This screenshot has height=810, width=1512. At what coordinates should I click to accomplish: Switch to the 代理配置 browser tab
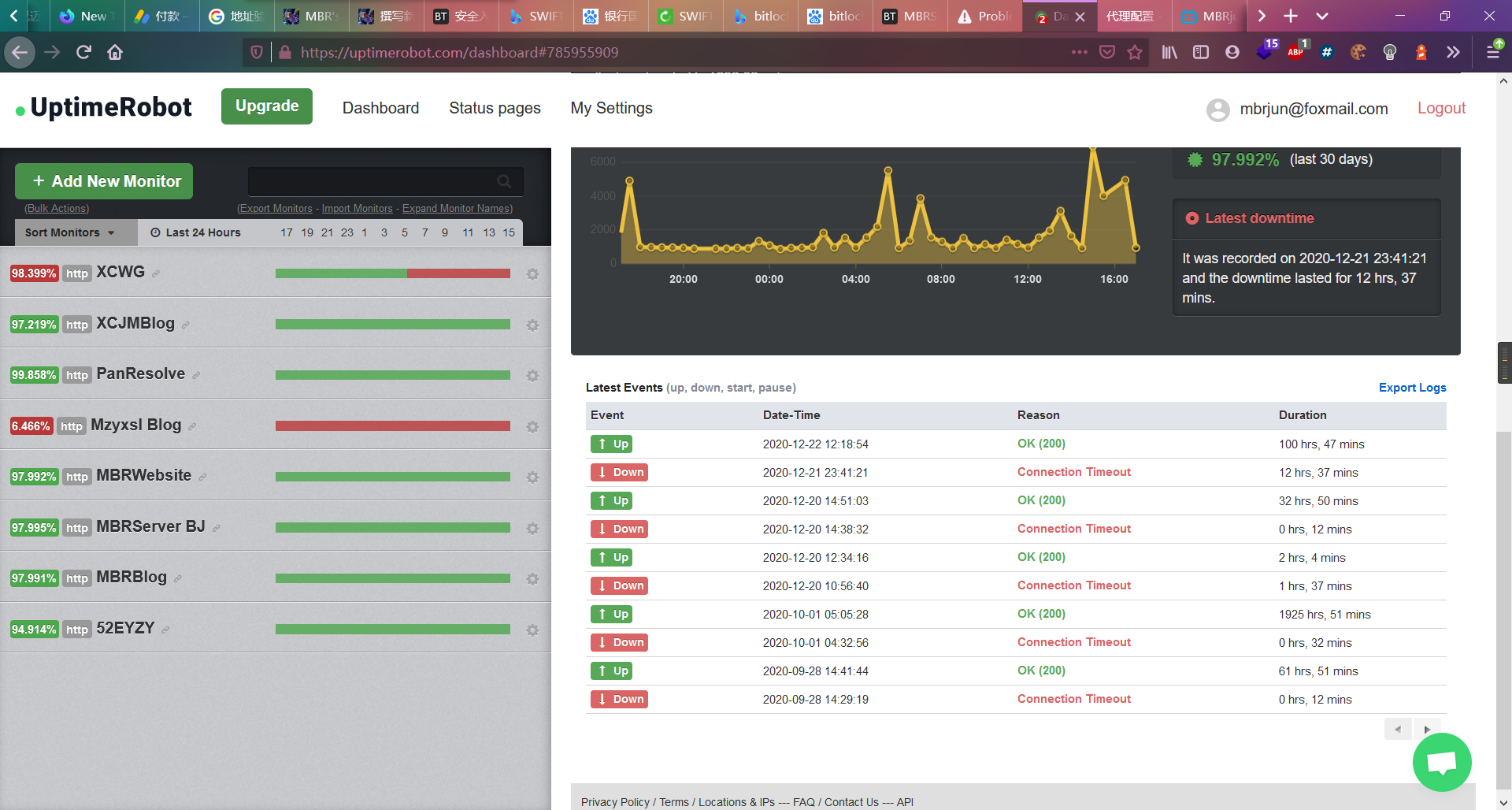pos(1135,16)
